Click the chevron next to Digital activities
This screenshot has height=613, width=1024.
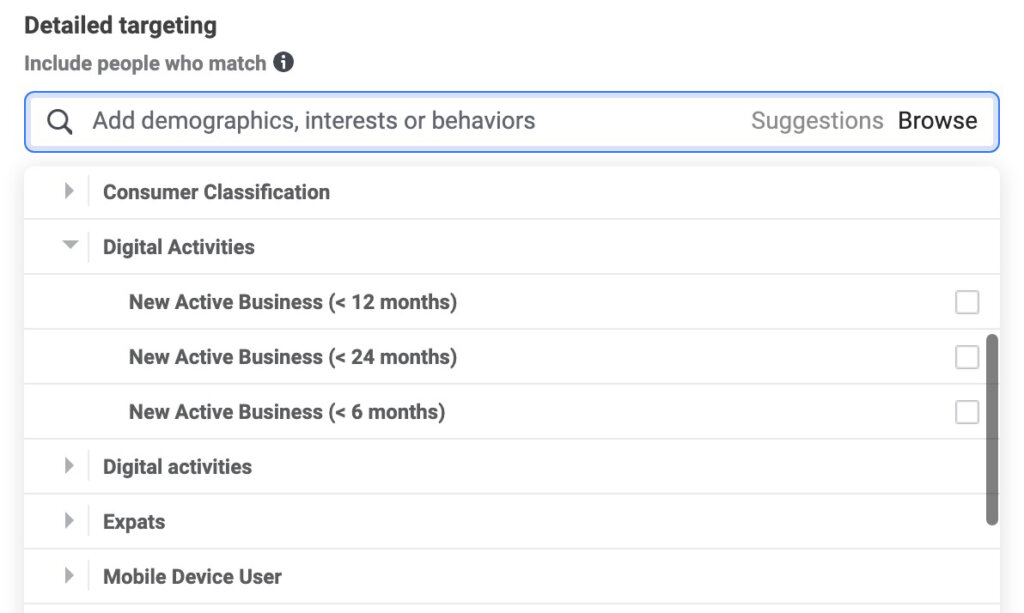[x=68, y=466]
